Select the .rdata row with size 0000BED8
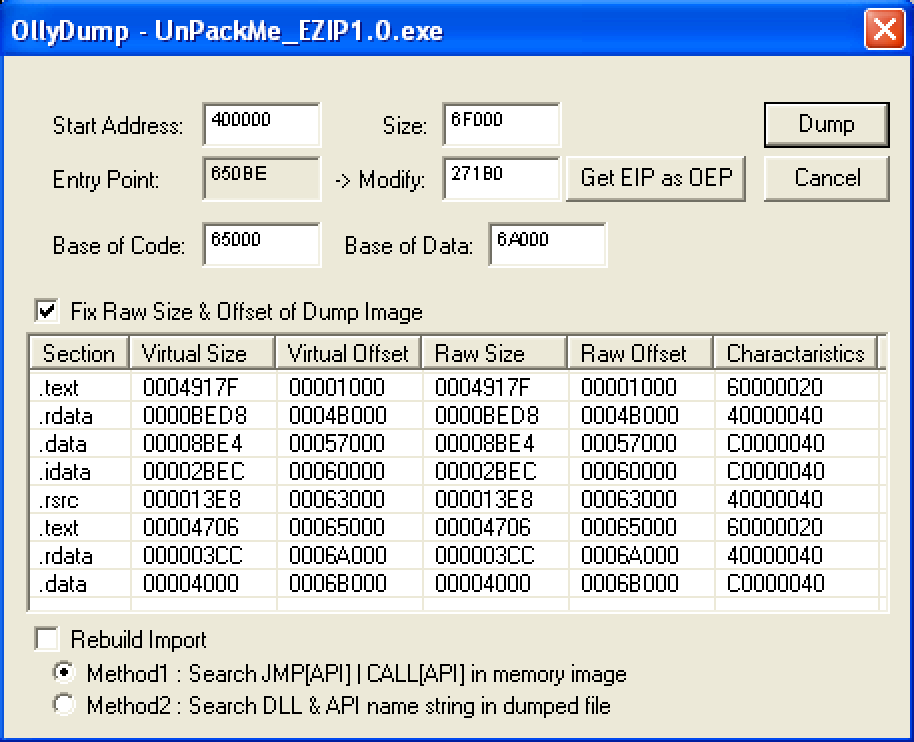 458,415
